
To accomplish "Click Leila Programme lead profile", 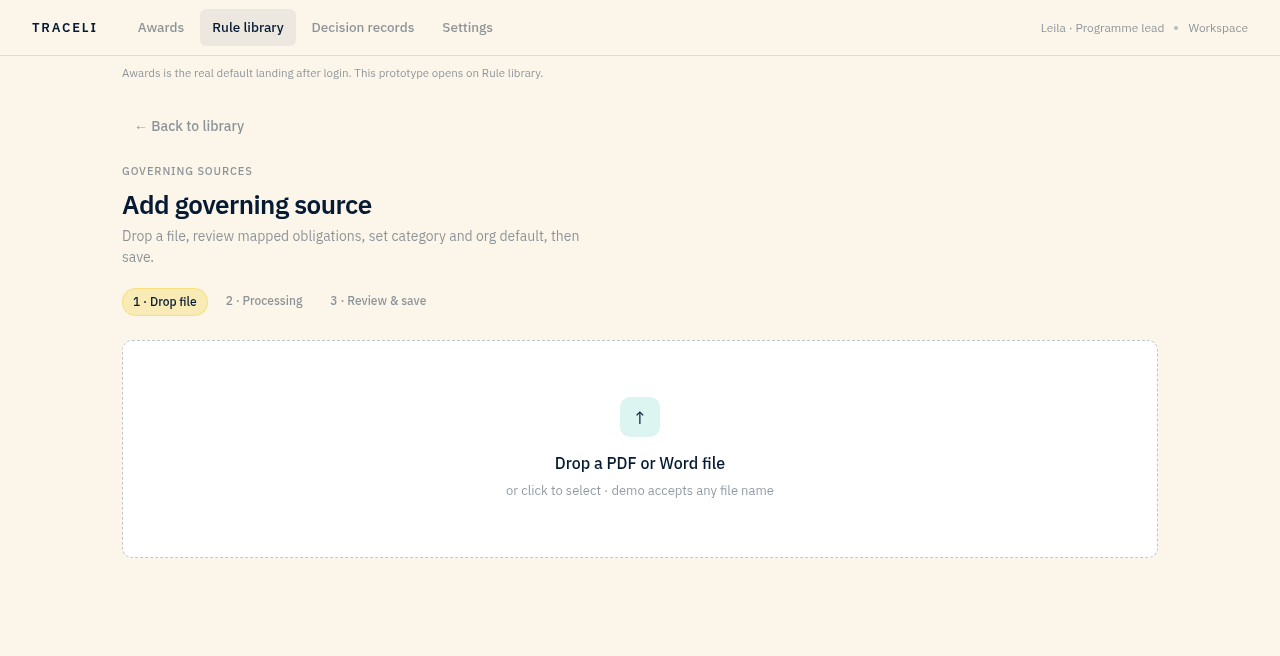I will tap(1102, 28).
